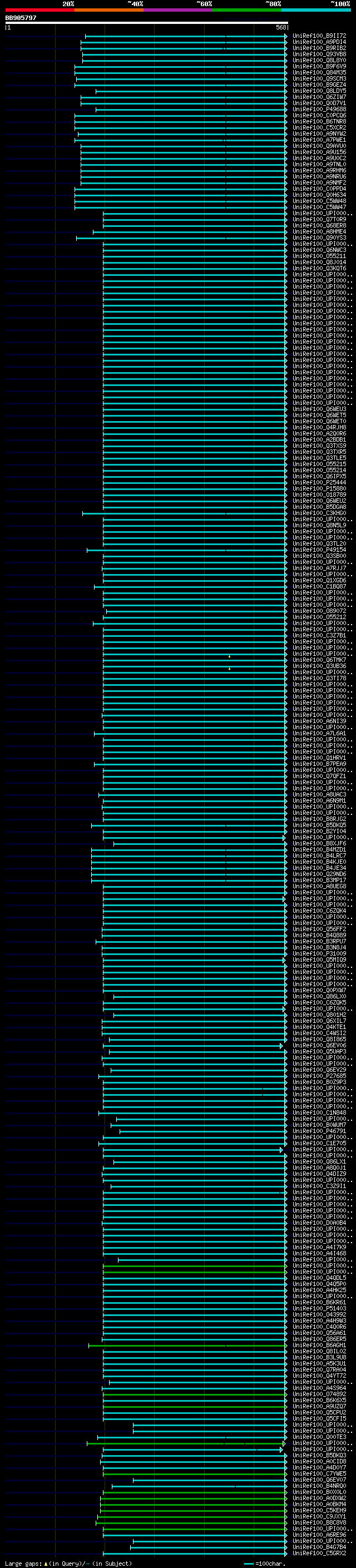This screenshot has width=356, height=1568.
Task: Click the alignment bar beside UniRef100_P49688
Action: coord(192,110)
